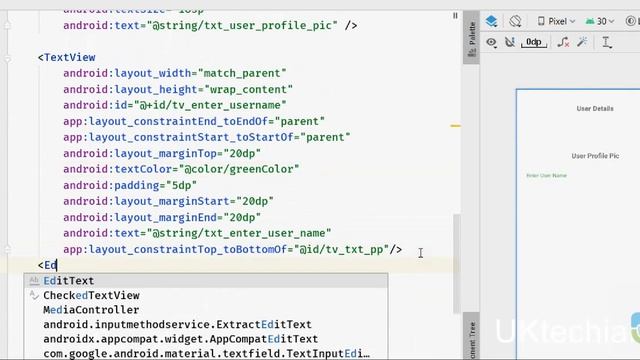Click the android:layout_height="wrap_content" line
Viewport: 640px width, 360px height.
[178, 89]
